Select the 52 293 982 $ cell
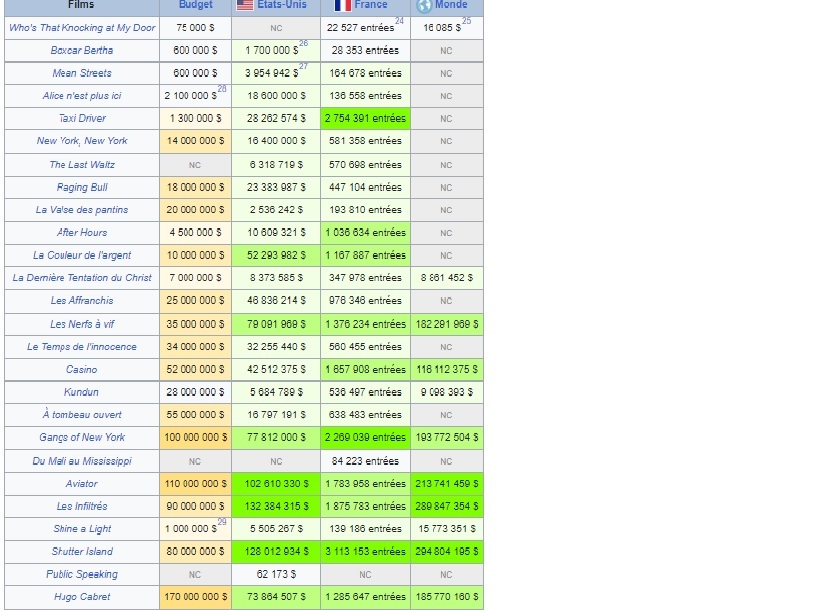Screen dimensions: 819x610 (276, 255)
